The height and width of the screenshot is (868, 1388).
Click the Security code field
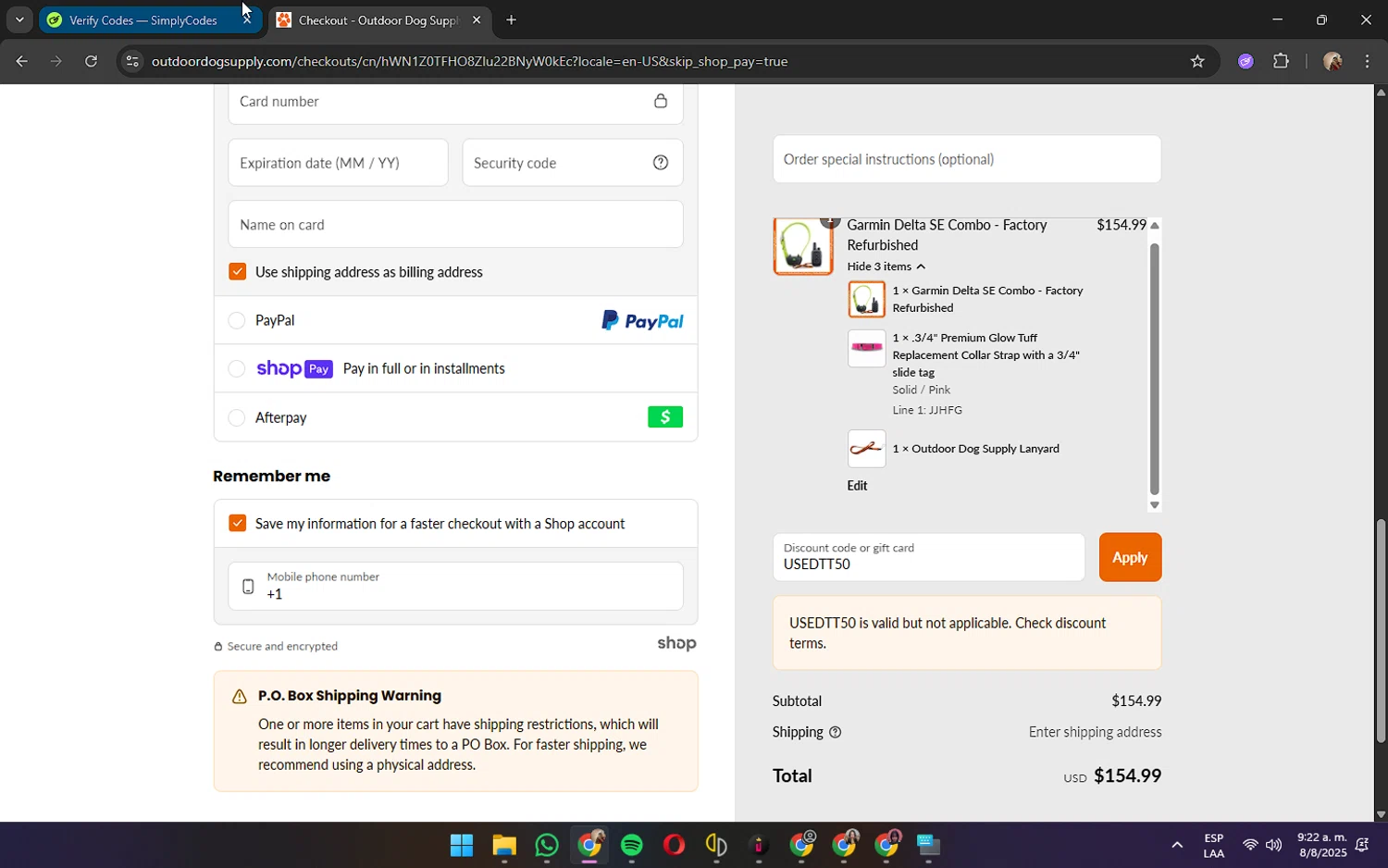click(573, 163)
